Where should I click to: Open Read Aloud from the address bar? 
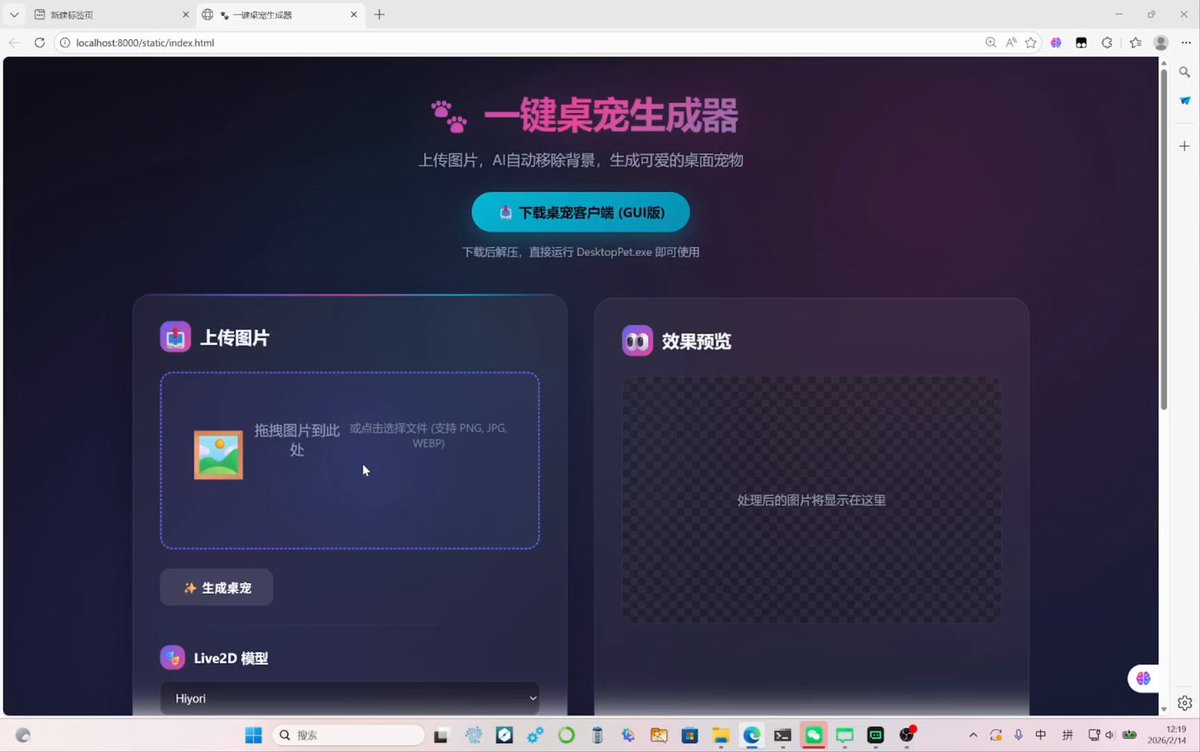pyautogui.click(x=1011, y=43)
